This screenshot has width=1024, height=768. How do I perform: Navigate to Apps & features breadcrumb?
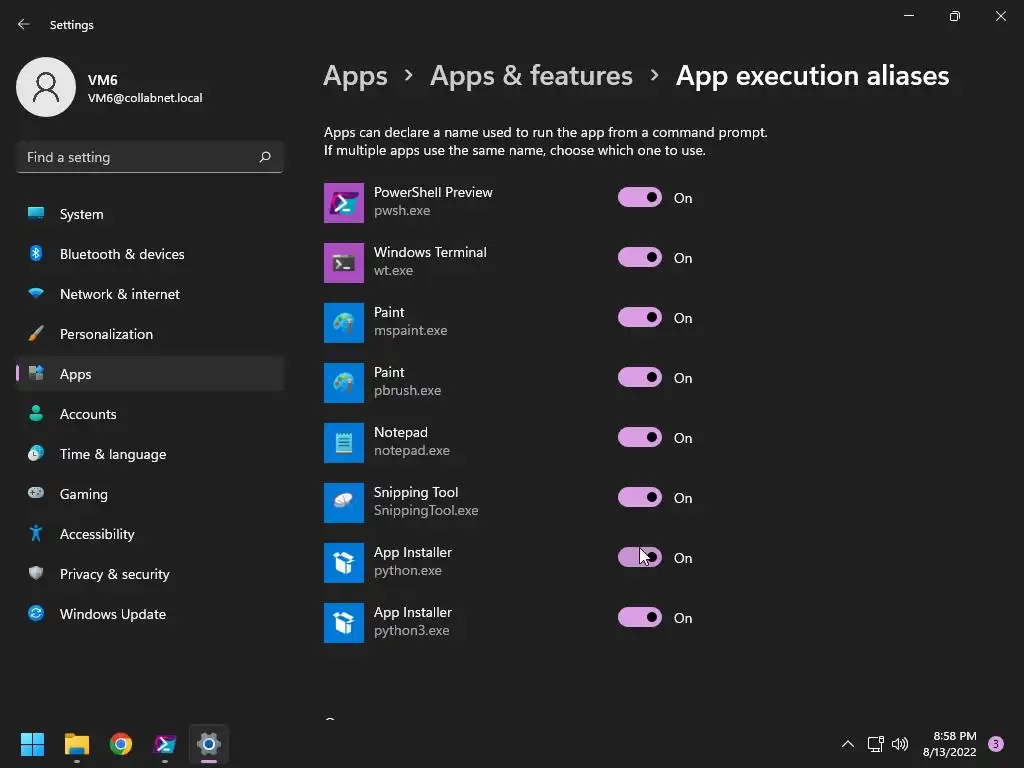click(x=531, y=76)
